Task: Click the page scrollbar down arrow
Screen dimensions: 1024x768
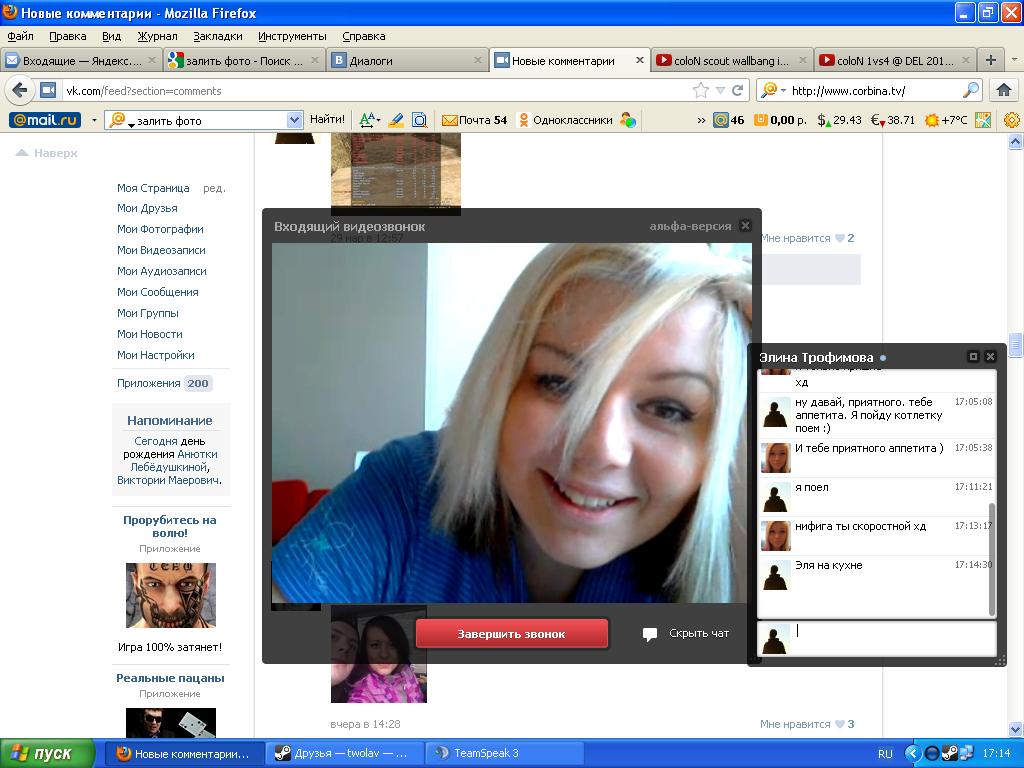Action: tap(1016, 729)
